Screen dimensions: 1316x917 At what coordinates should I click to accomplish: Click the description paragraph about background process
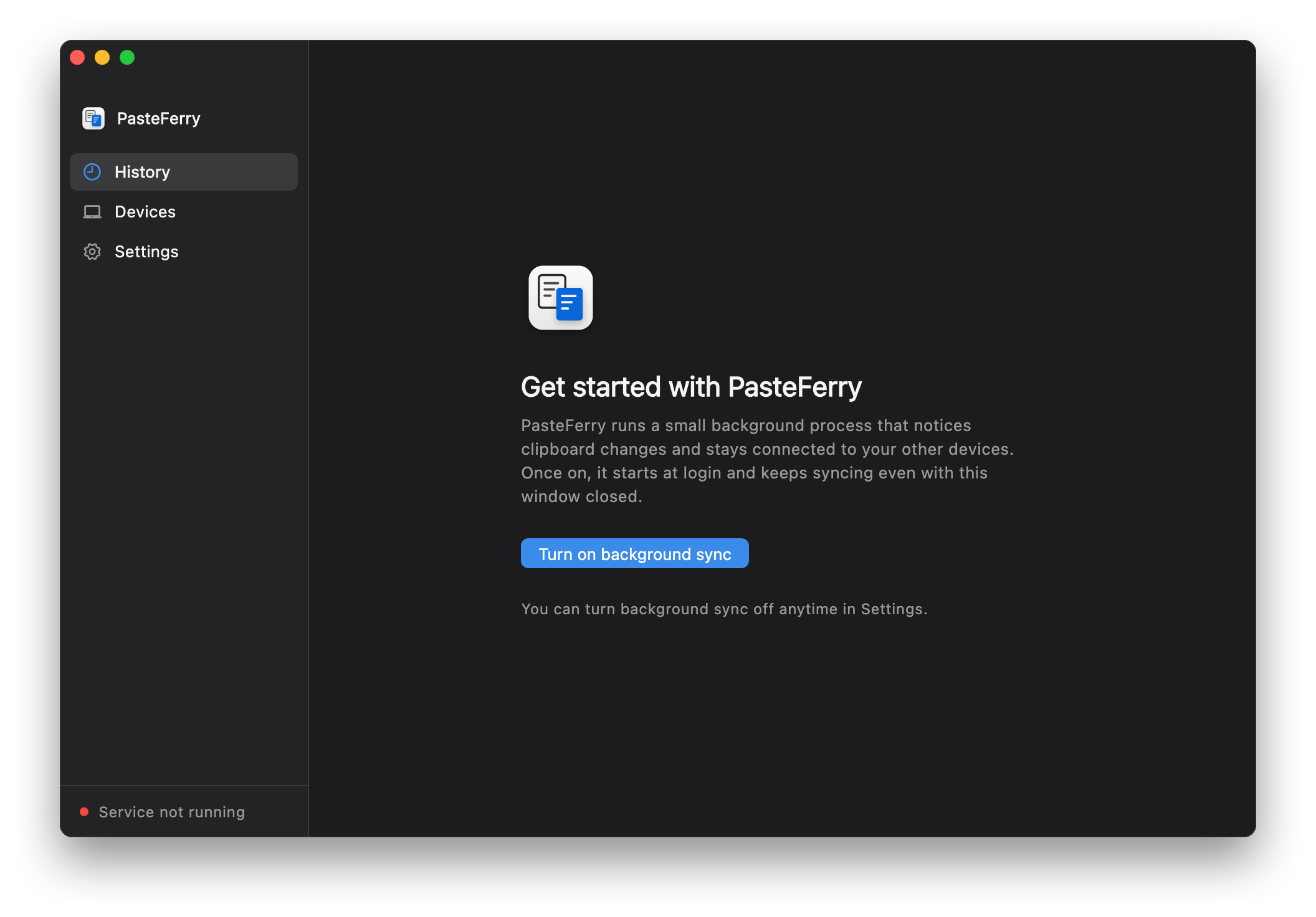767,461
